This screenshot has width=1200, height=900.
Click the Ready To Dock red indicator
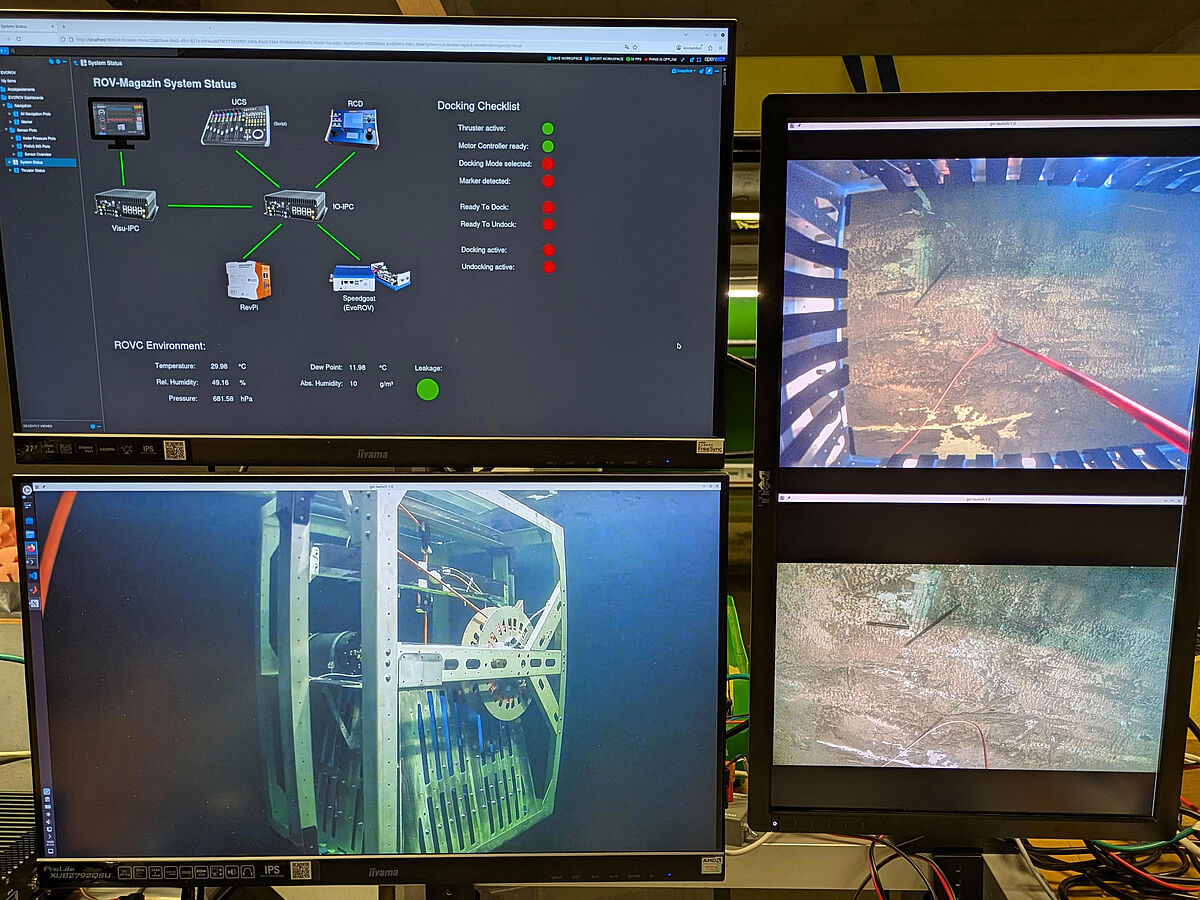coord(547,207)
